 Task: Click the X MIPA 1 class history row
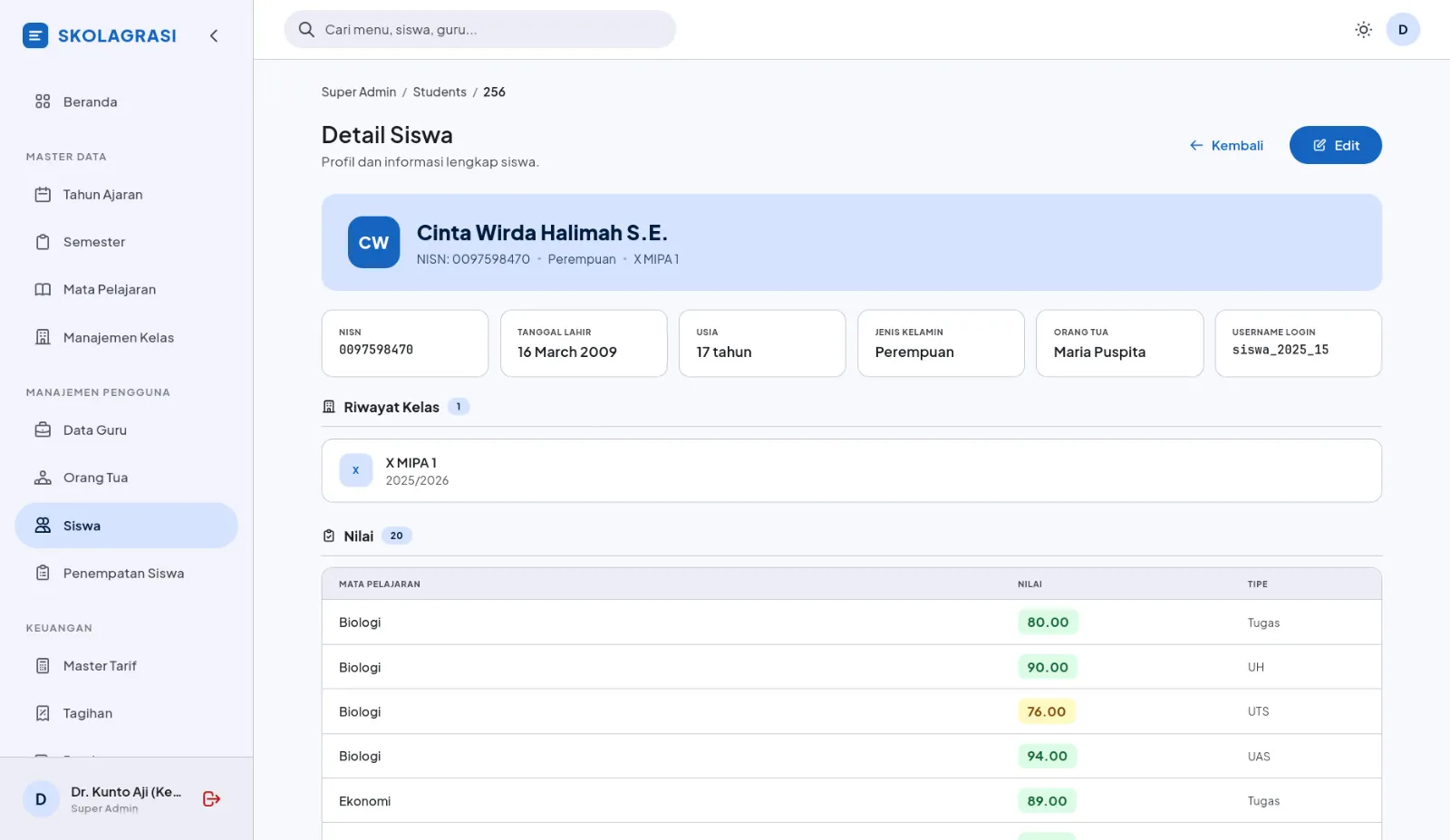[851, 470]
